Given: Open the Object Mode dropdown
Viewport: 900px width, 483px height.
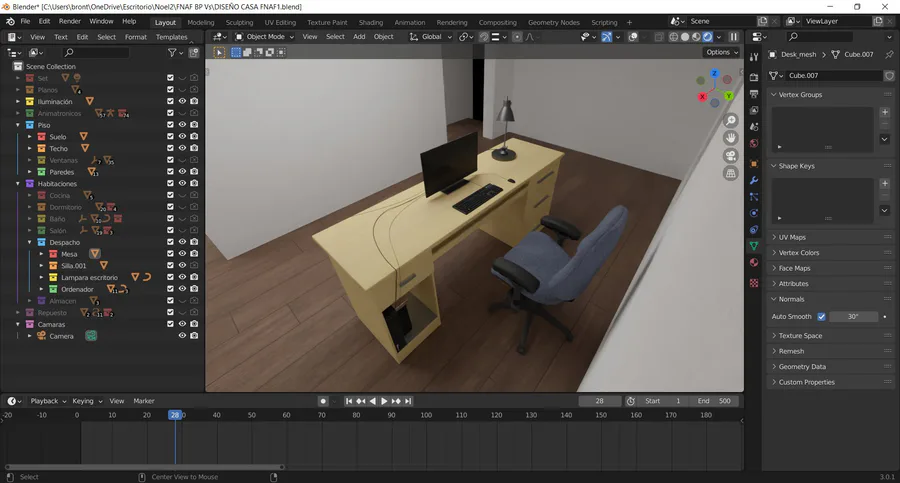Looking at the screenshot, I should pos(265,37).
